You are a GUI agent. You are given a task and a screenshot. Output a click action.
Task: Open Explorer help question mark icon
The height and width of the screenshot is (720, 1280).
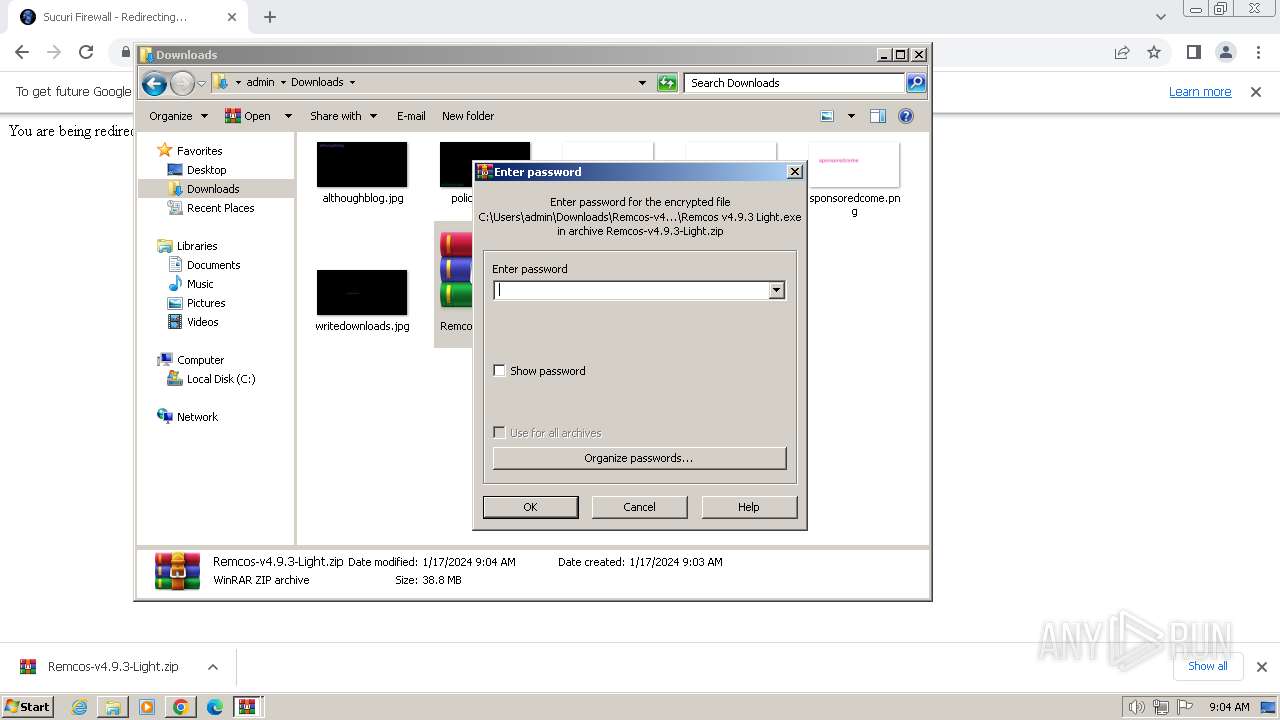(906, 116)
